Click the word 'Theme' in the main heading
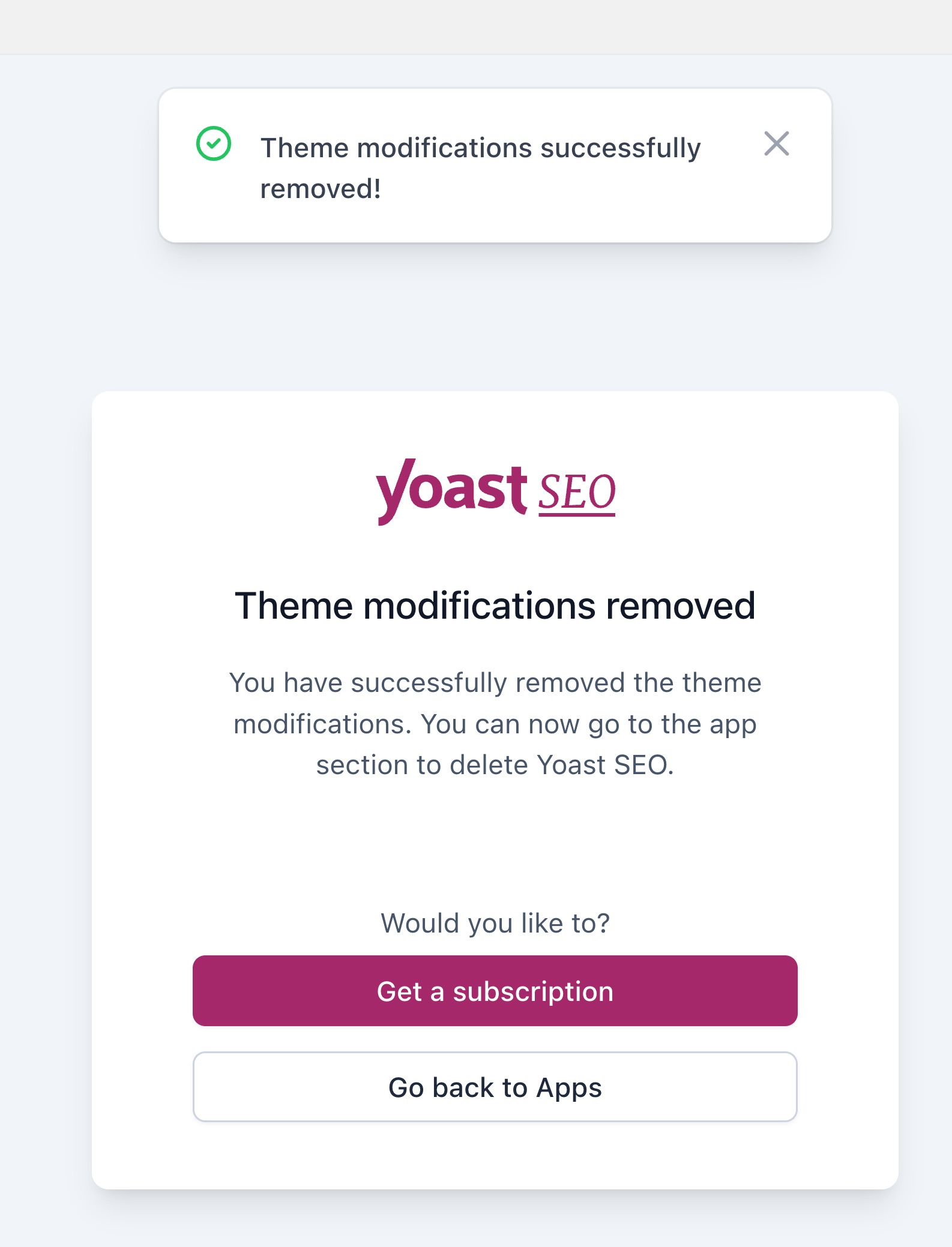Image resolution: width=952 pixels, height=1247 pixels. pos(294,605)
